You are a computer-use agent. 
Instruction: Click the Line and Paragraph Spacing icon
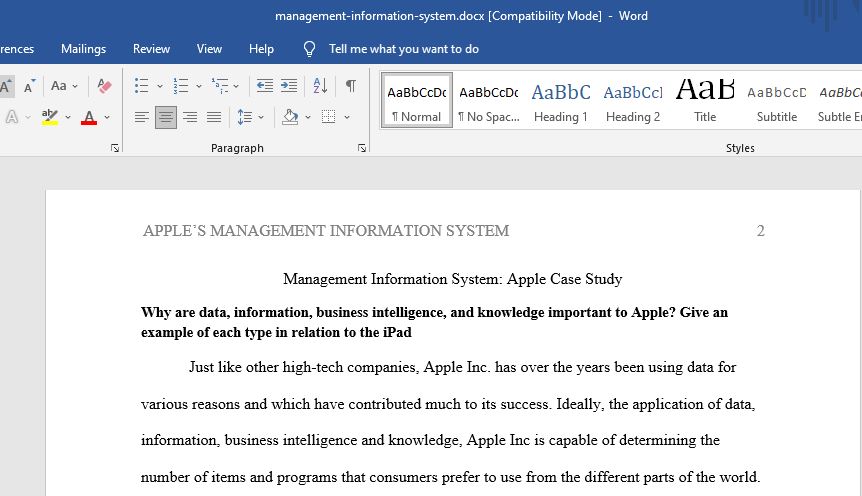(245, 117)
